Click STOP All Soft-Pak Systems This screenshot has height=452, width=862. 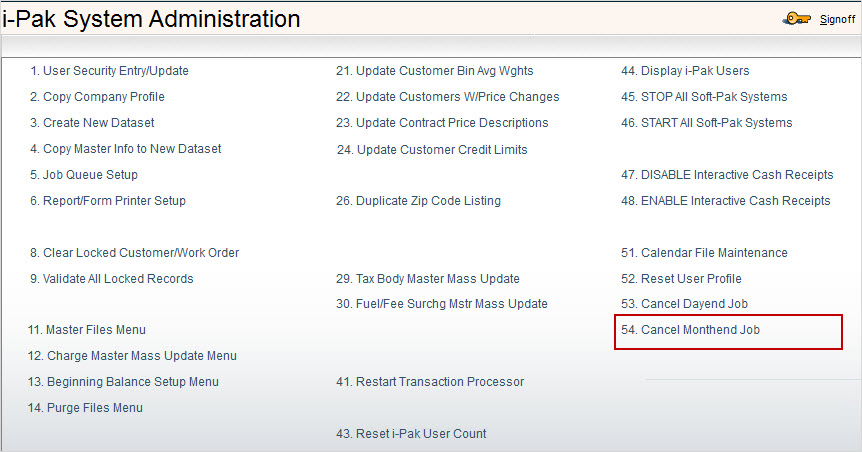[x=704, y=97]
